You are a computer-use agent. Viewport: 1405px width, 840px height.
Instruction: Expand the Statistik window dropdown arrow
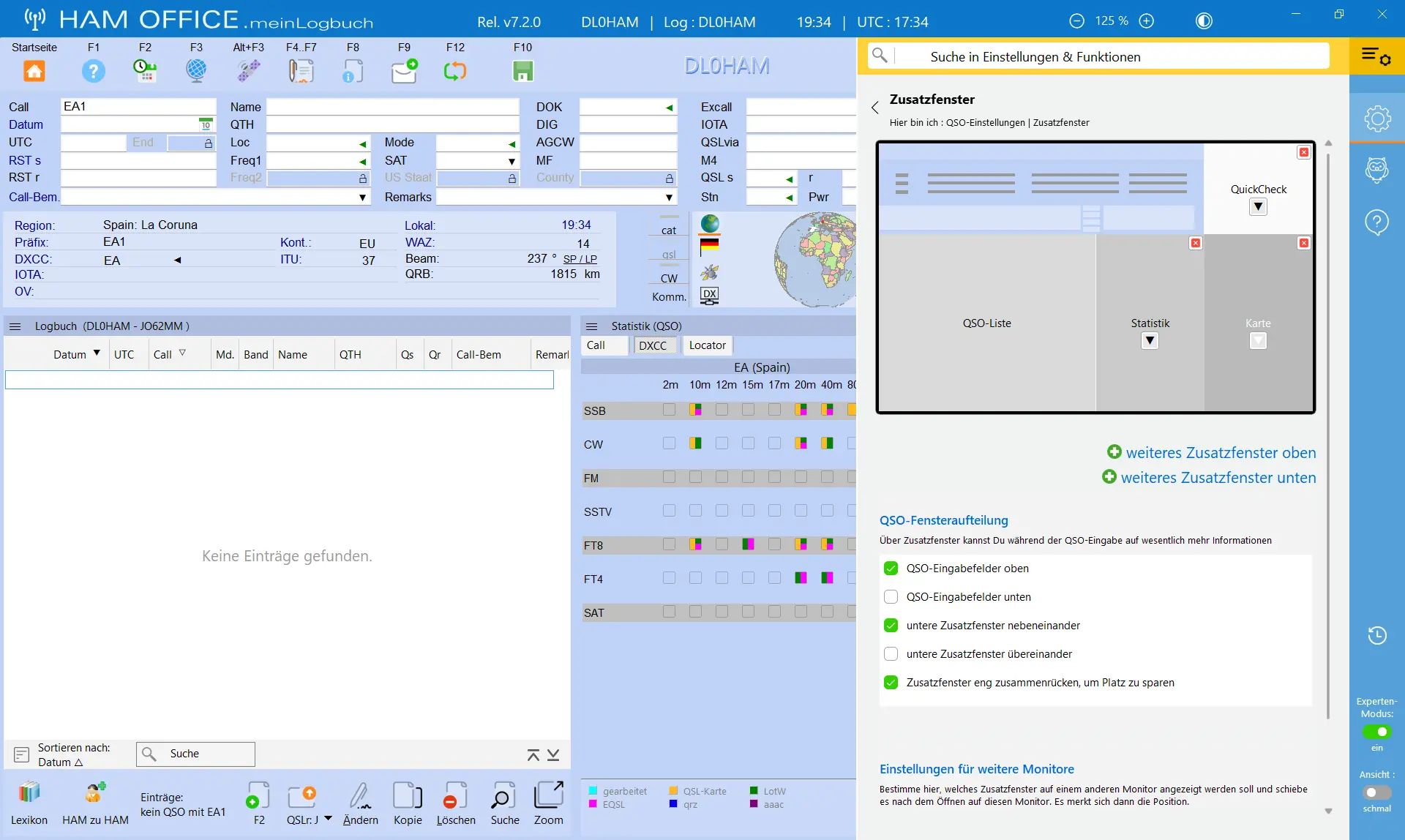tap(1150, 341)
